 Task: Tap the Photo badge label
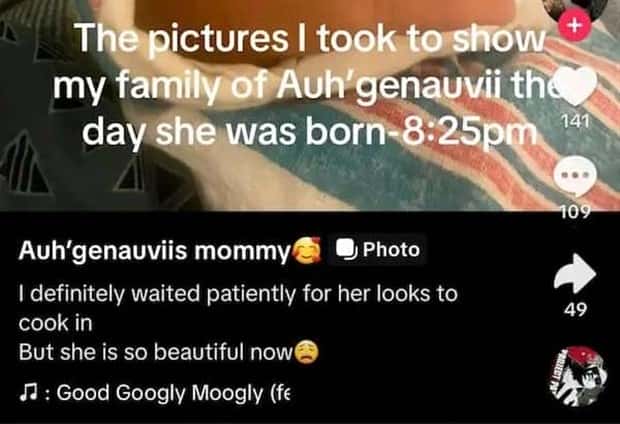(377, 250)
